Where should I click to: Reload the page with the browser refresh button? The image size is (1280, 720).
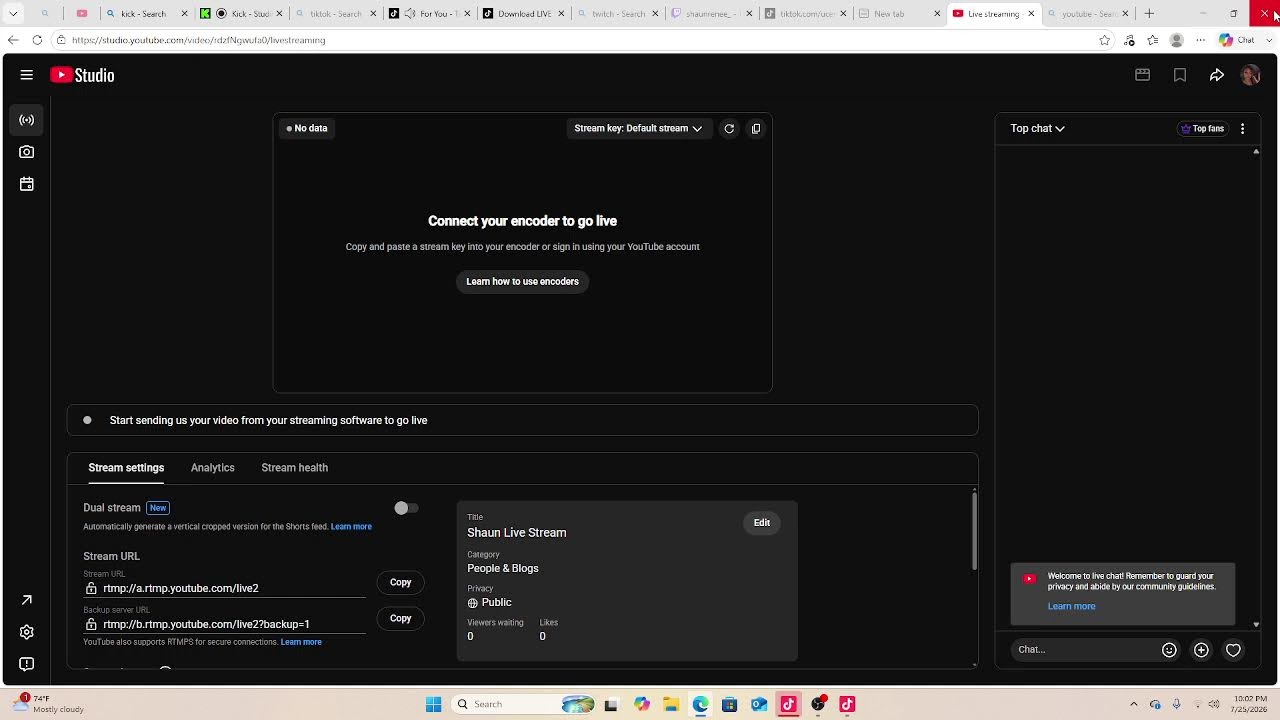coord(37,40)
